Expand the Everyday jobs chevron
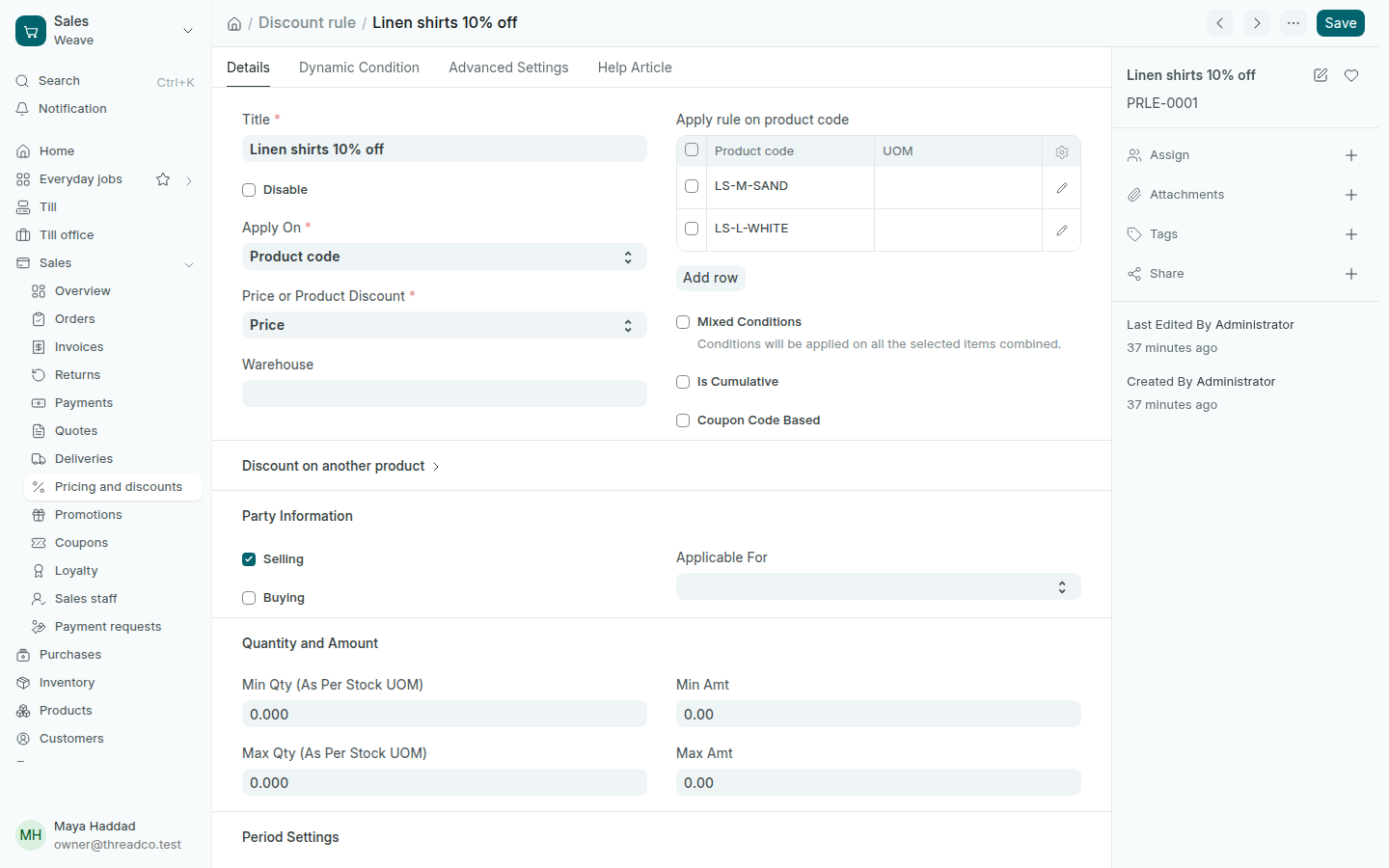The image size is (1389, 868). 189,180
